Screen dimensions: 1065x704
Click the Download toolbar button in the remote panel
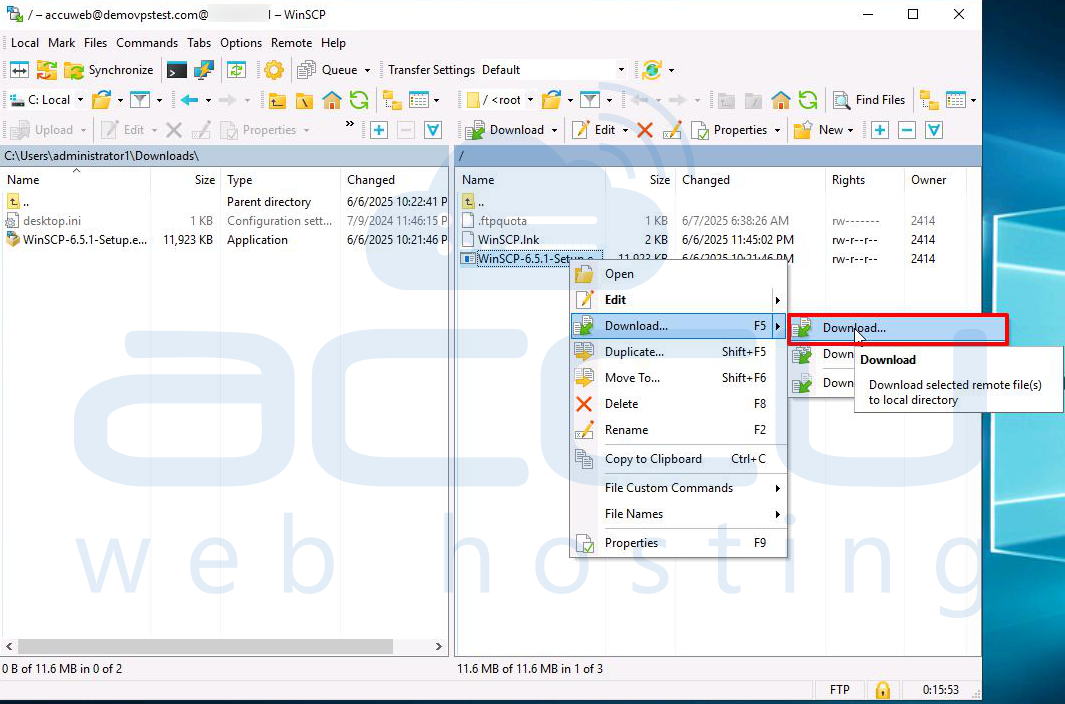click(506, 130)
